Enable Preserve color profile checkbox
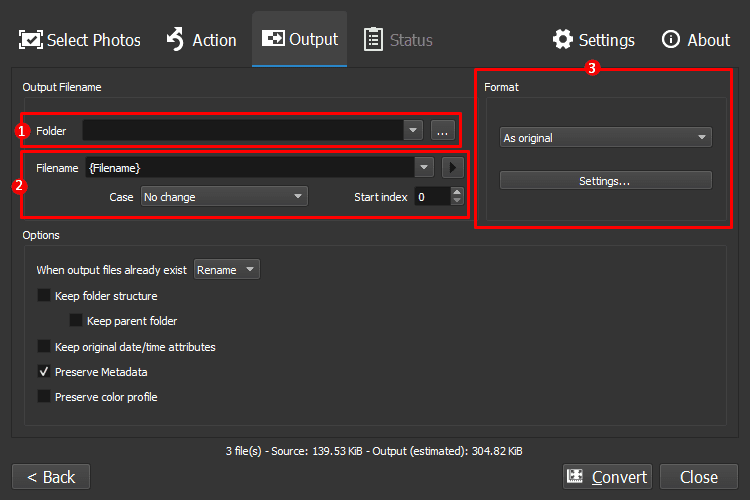750x500 pixels. (44, 396)
